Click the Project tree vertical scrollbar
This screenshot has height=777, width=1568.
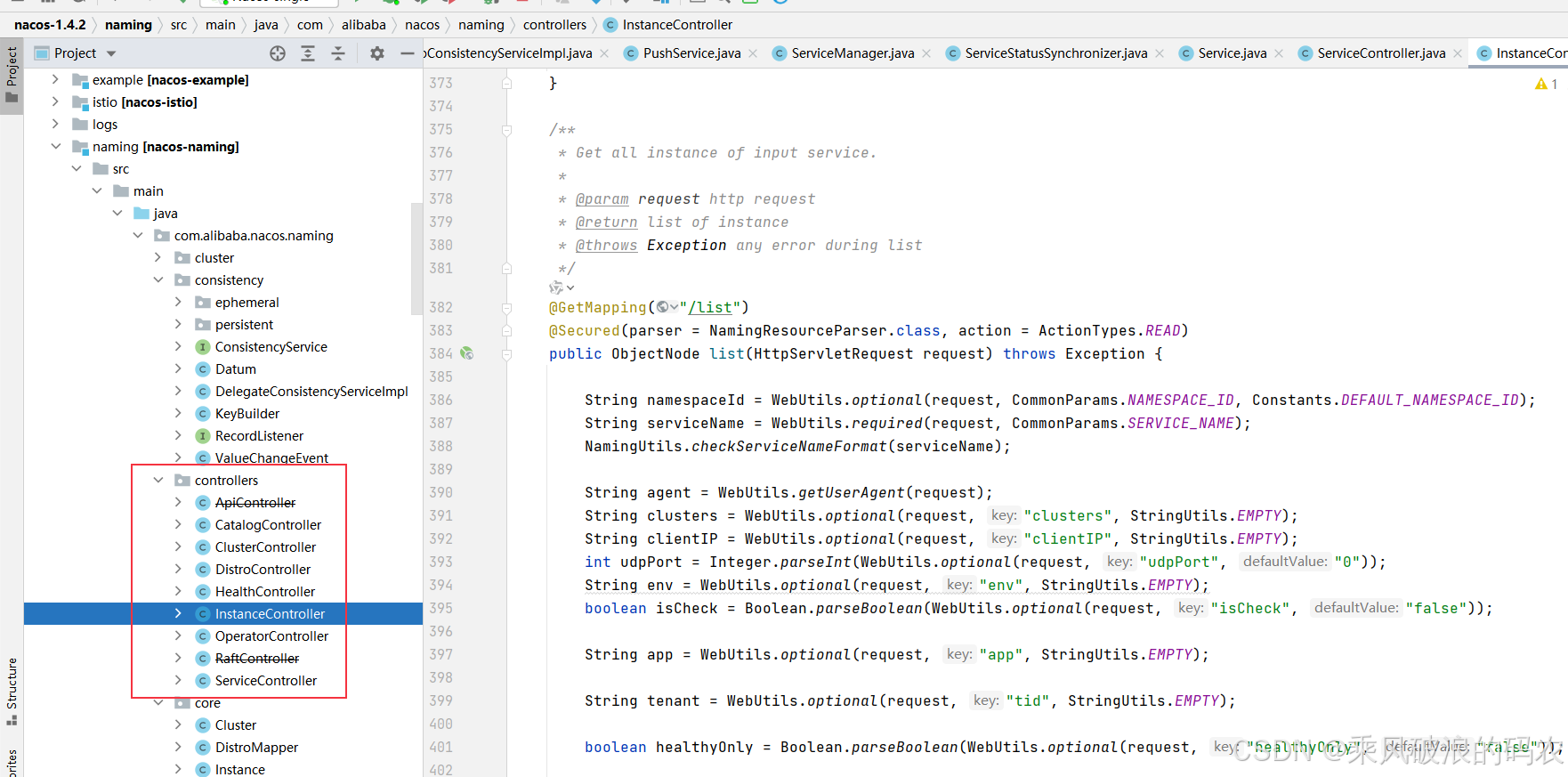pyautogui.click(x=416, y=258)
